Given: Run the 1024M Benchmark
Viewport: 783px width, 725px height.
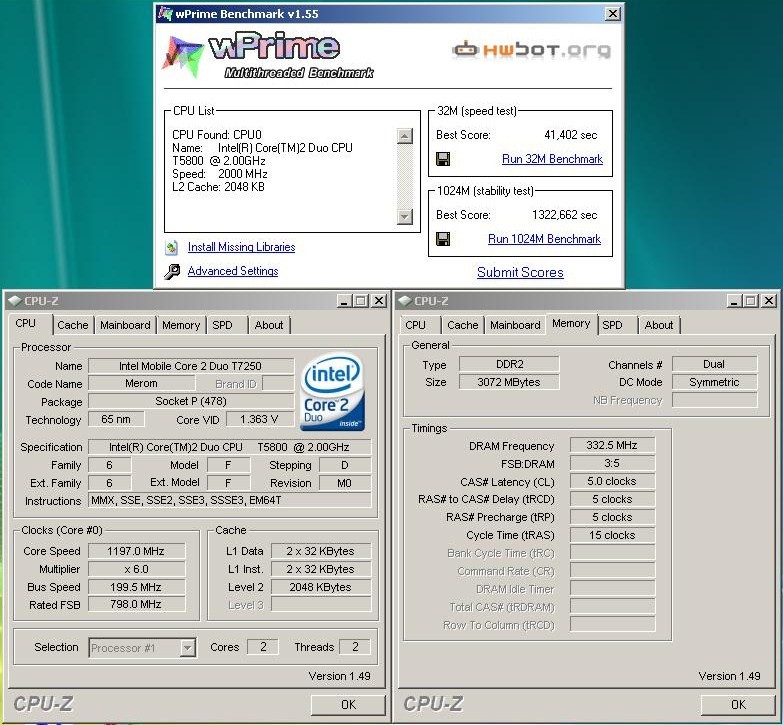Looking at the screenshot, I should (544, 239).
